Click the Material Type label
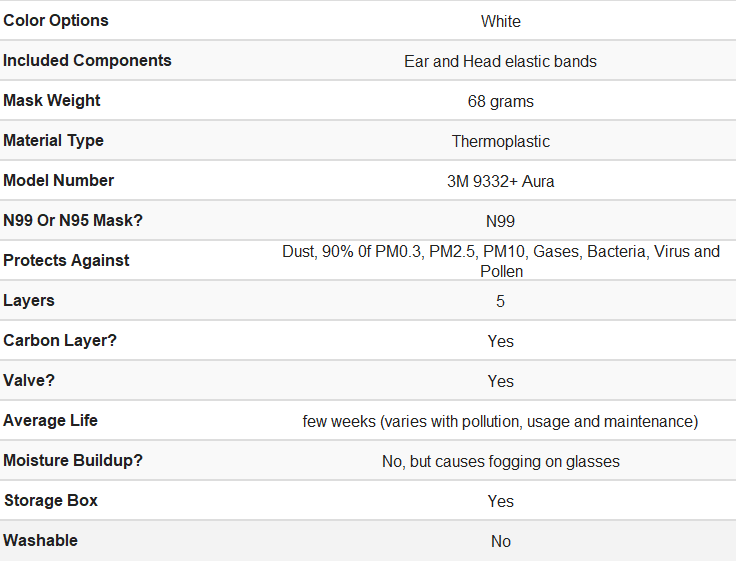Screen dimensions: 736x563 click(54, 140)
